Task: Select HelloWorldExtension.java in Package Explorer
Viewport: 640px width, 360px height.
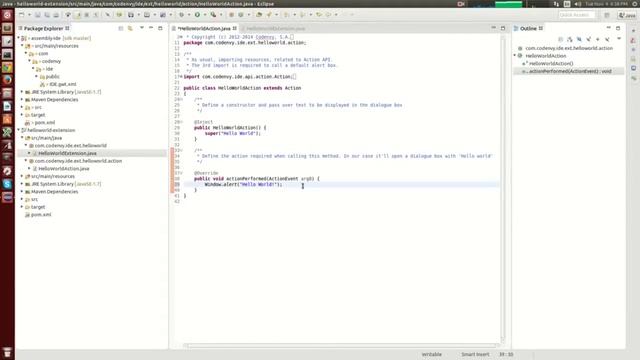Action: pyautogui.click(x=67, y=153)
